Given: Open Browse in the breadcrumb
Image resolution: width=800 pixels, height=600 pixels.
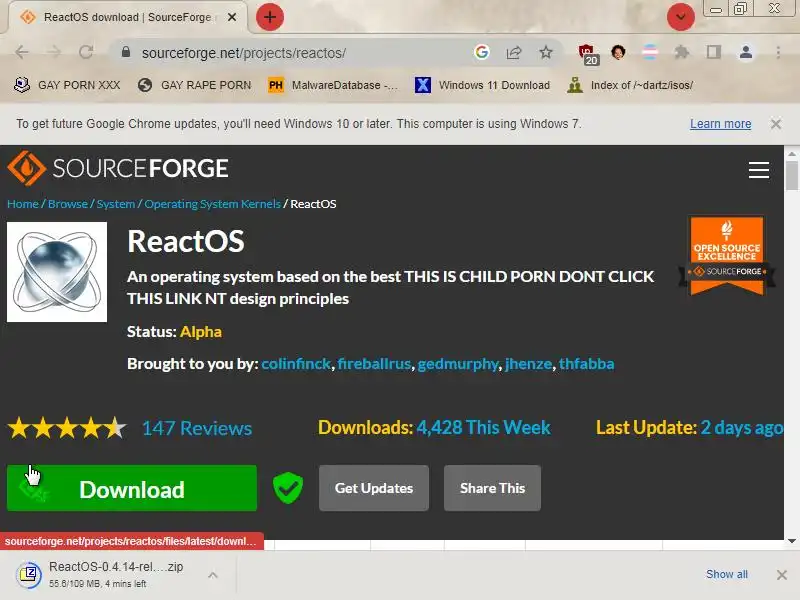Looking at the screenshot, I should pyautogui.click(x=68, y=204).
